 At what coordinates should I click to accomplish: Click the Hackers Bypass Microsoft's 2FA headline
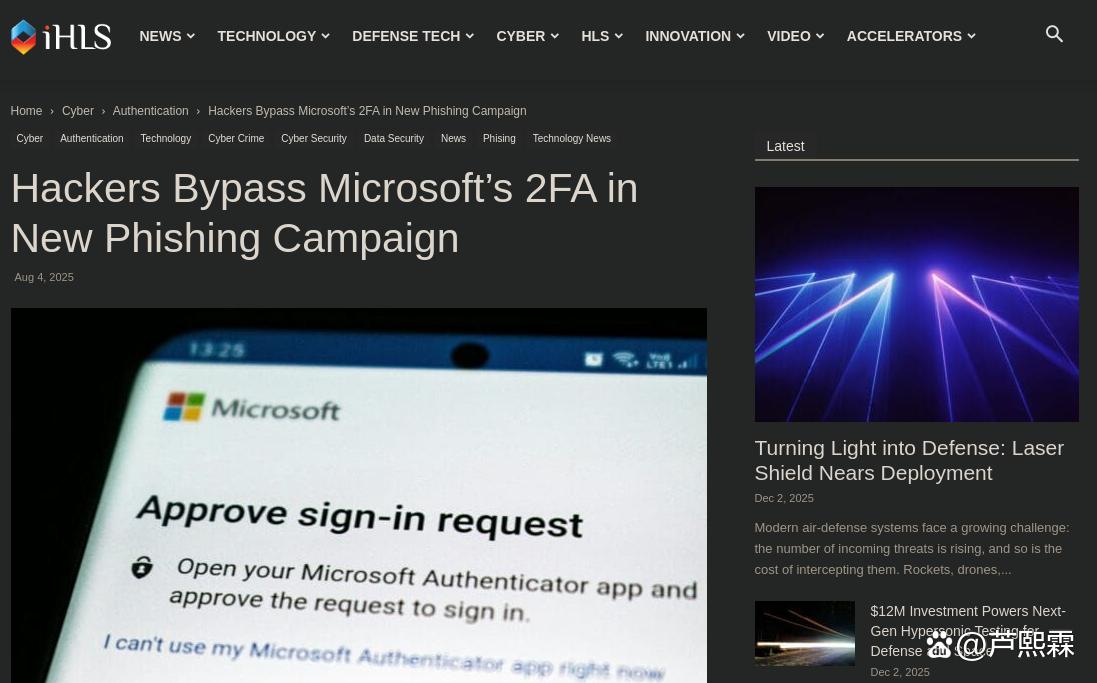click(325, 213)
